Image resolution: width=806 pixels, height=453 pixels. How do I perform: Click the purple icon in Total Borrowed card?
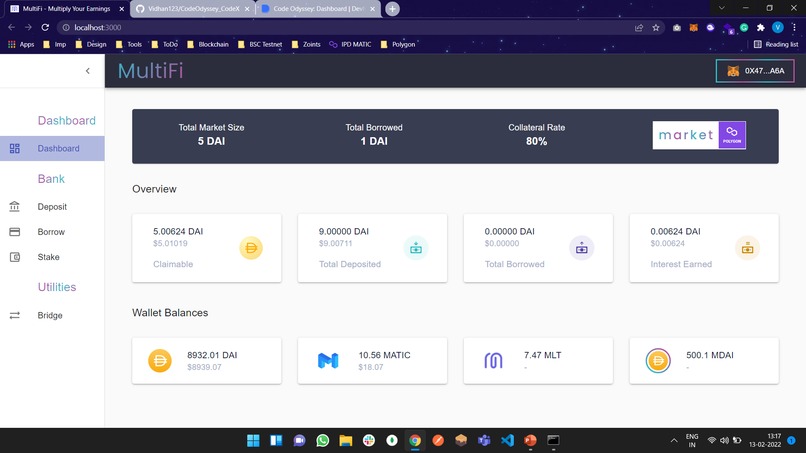pos(581,248)
